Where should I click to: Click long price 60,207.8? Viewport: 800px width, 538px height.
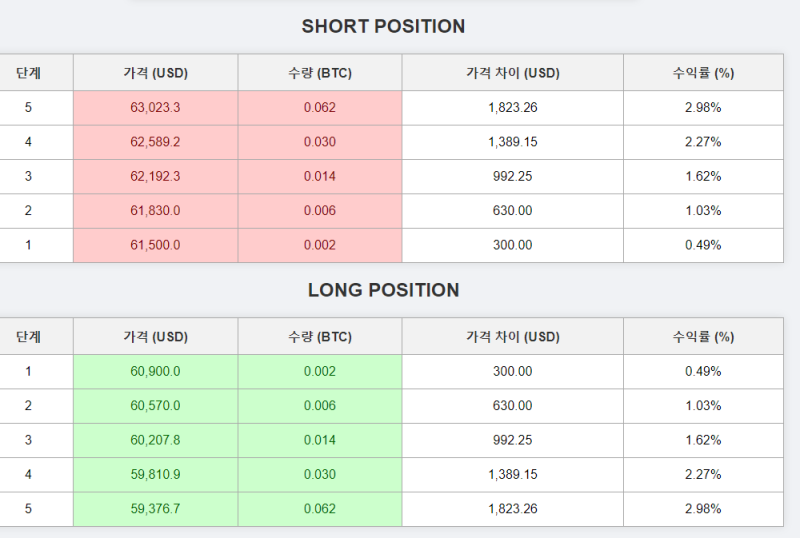(x=156, y=440)
